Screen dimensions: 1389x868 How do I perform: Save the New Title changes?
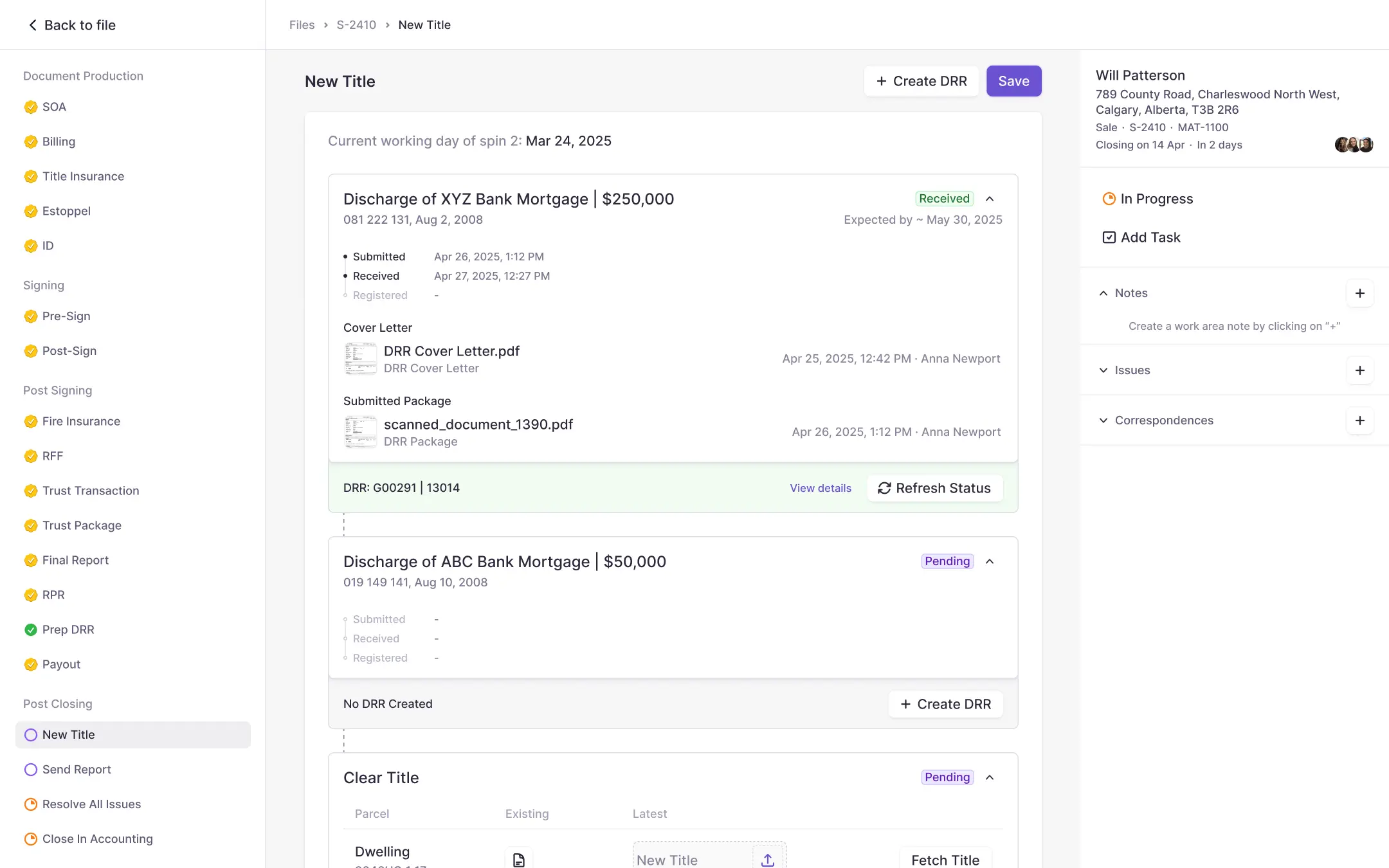[1013, 81]
